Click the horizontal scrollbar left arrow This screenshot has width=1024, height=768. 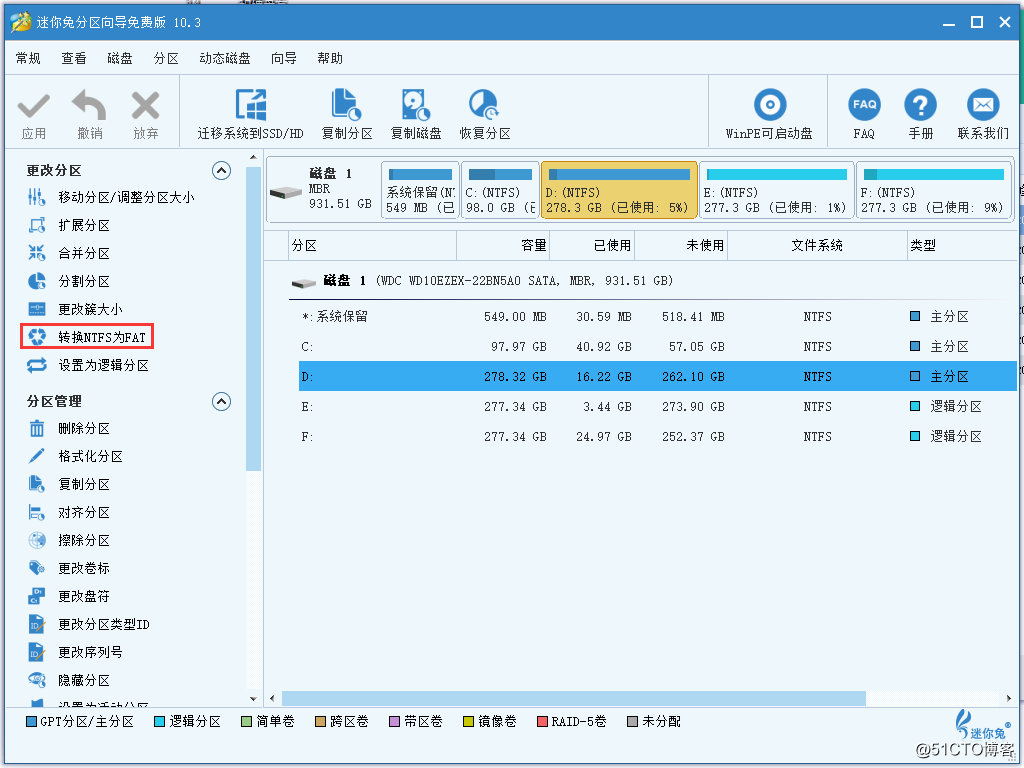tap(272, 699)
